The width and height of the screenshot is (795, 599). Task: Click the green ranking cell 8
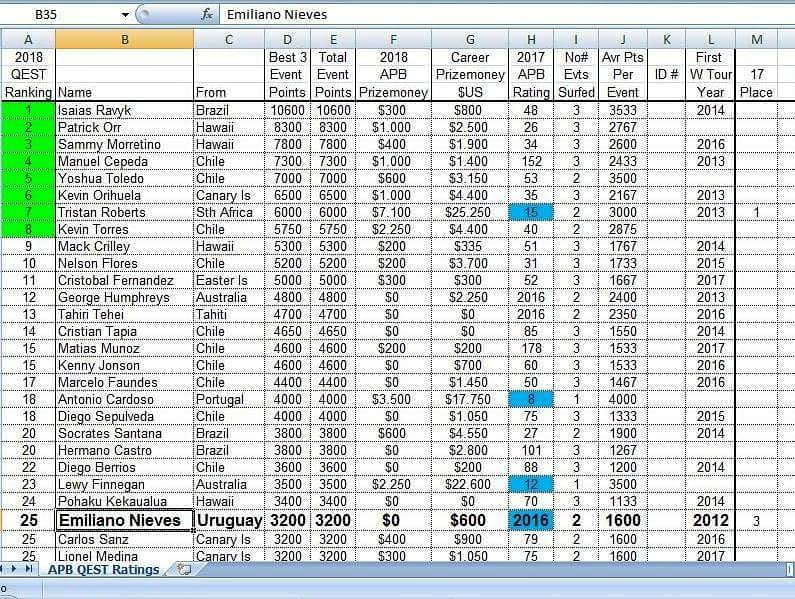click(28, 229)
